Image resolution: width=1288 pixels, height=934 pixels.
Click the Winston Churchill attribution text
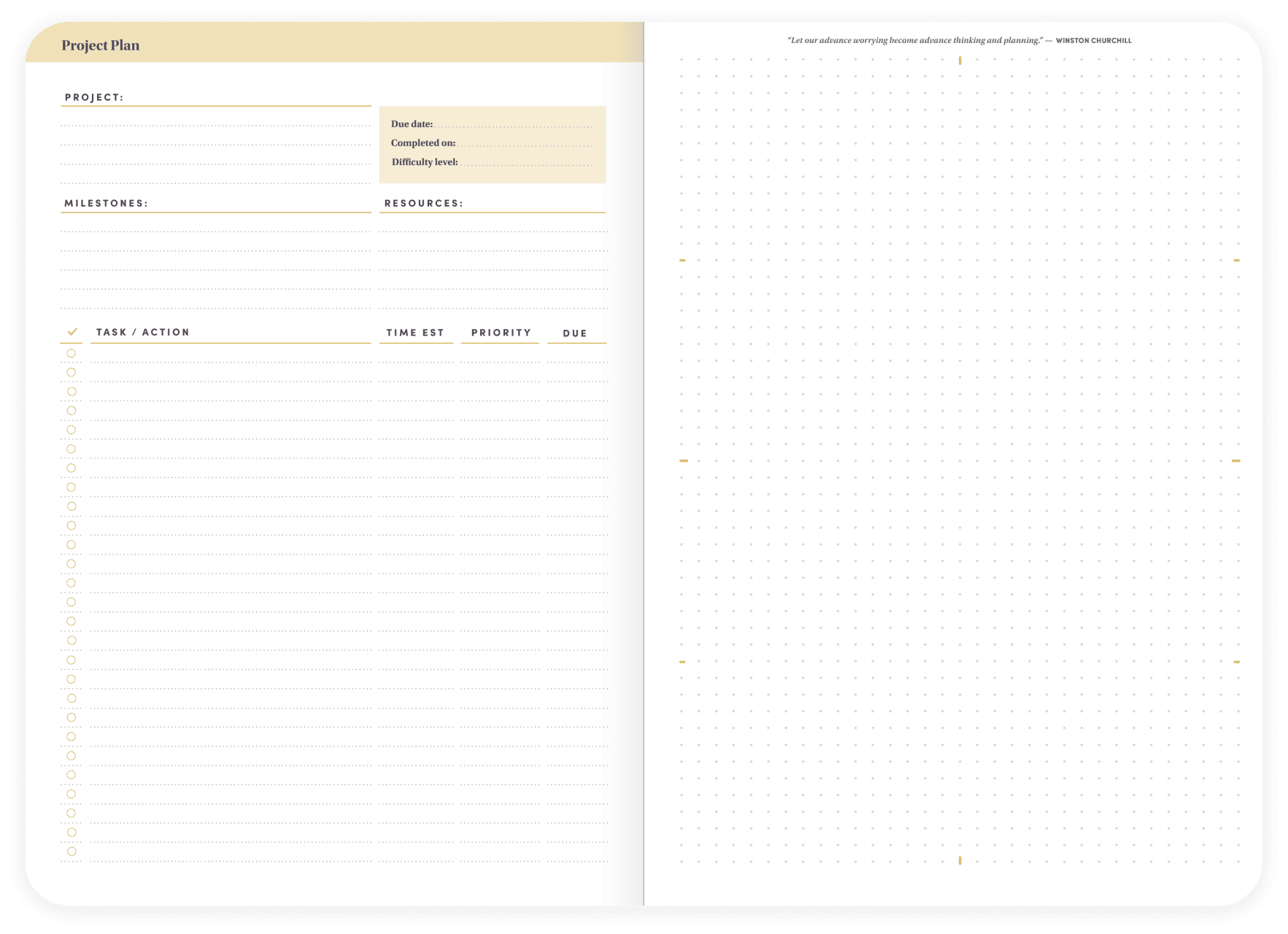tap(1093, 41)
